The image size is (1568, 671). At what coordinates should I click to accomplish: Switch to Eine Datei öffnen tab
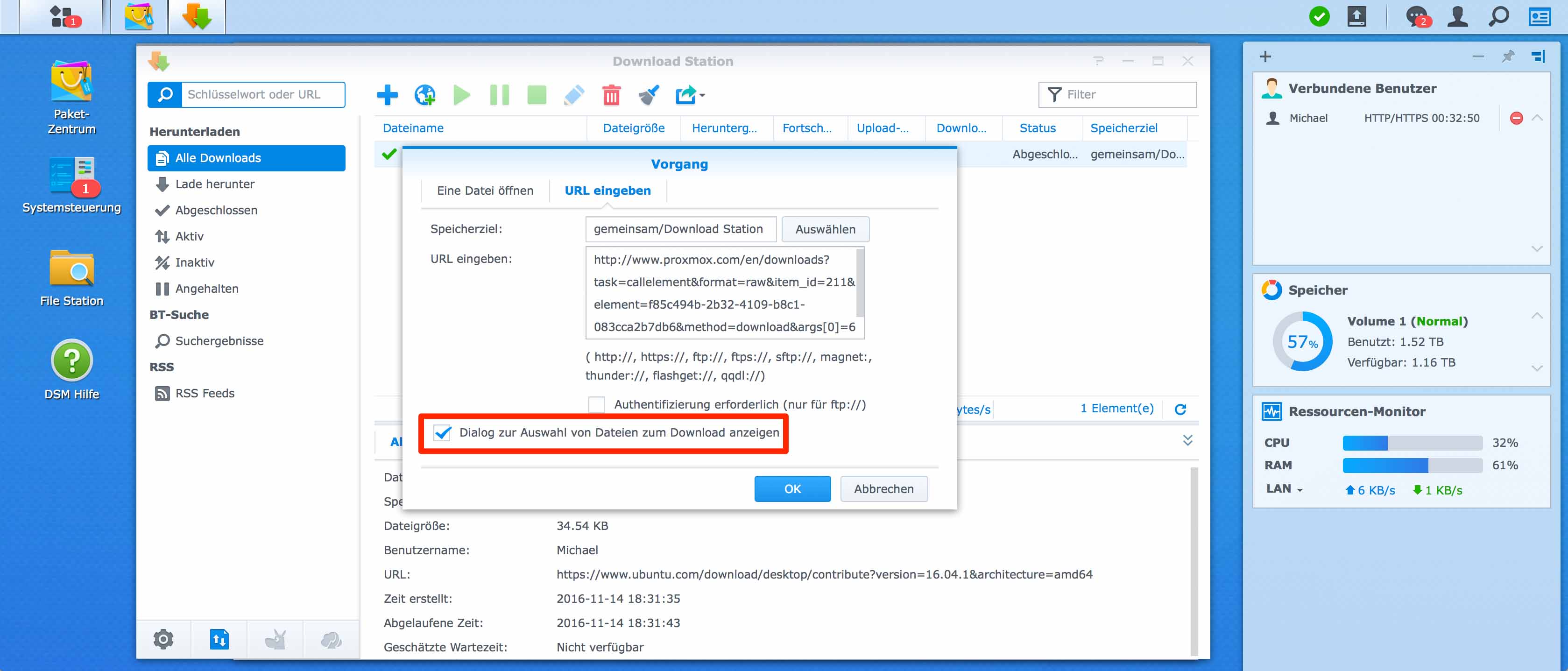click(x=485, y=191)
